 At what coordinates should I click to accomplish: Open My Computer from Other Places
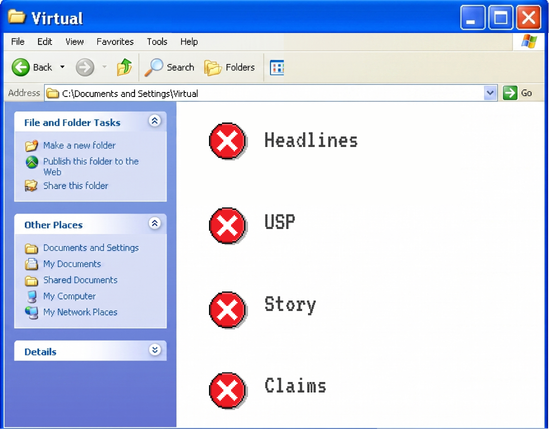tap(69, 296)
